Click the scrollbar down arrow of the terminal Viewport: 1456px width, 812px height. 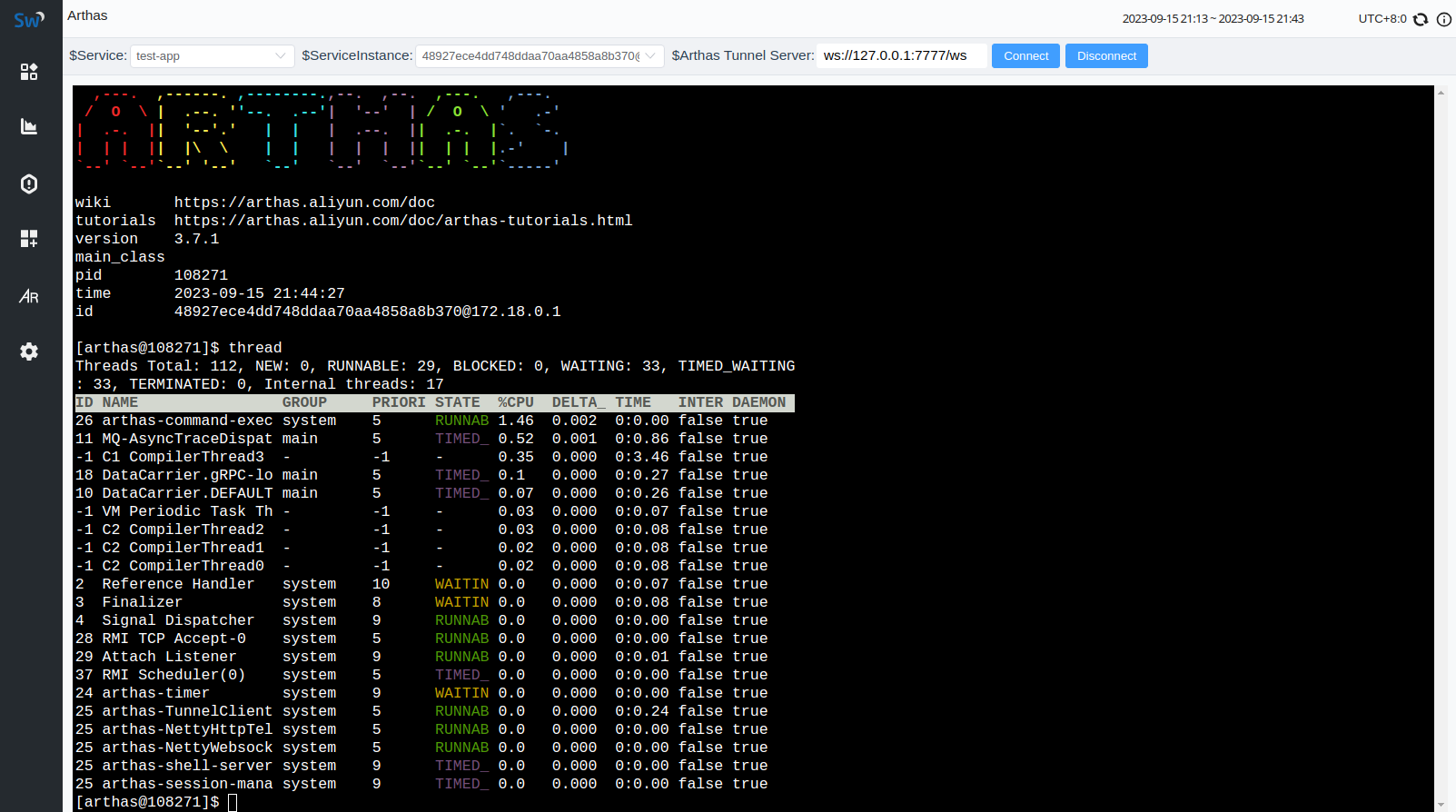coord(1441,805)
